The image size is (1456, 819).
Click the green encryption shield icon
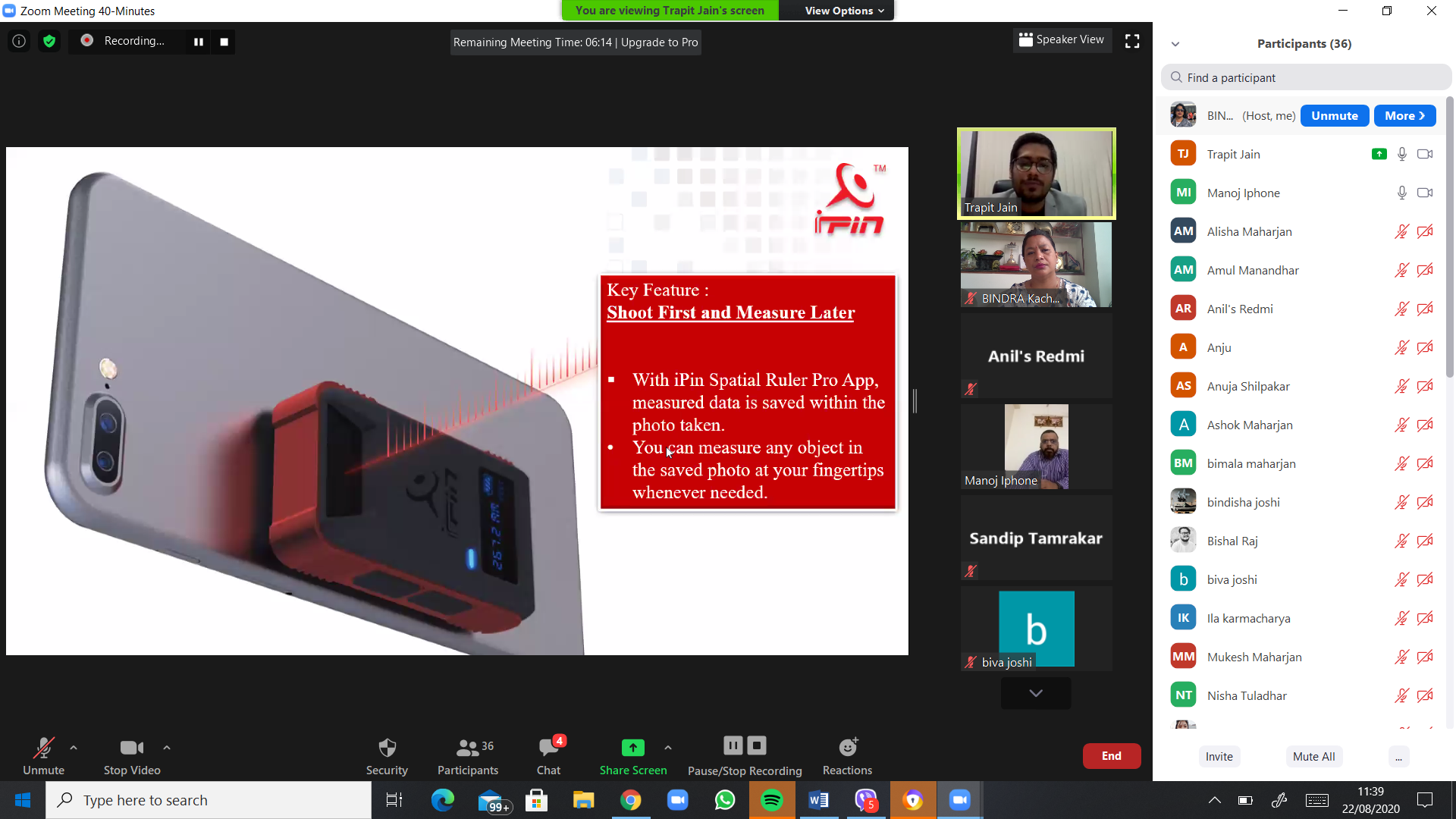click(49, 42)
